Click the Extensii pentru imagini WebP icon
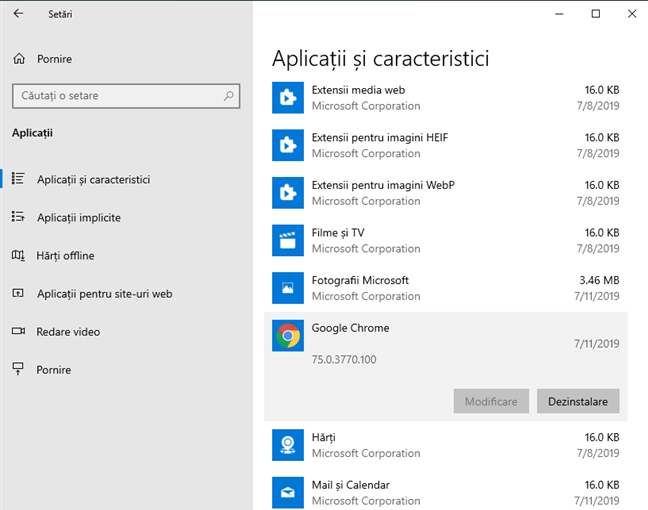648x510 pixels. click(x=288, y=192)
